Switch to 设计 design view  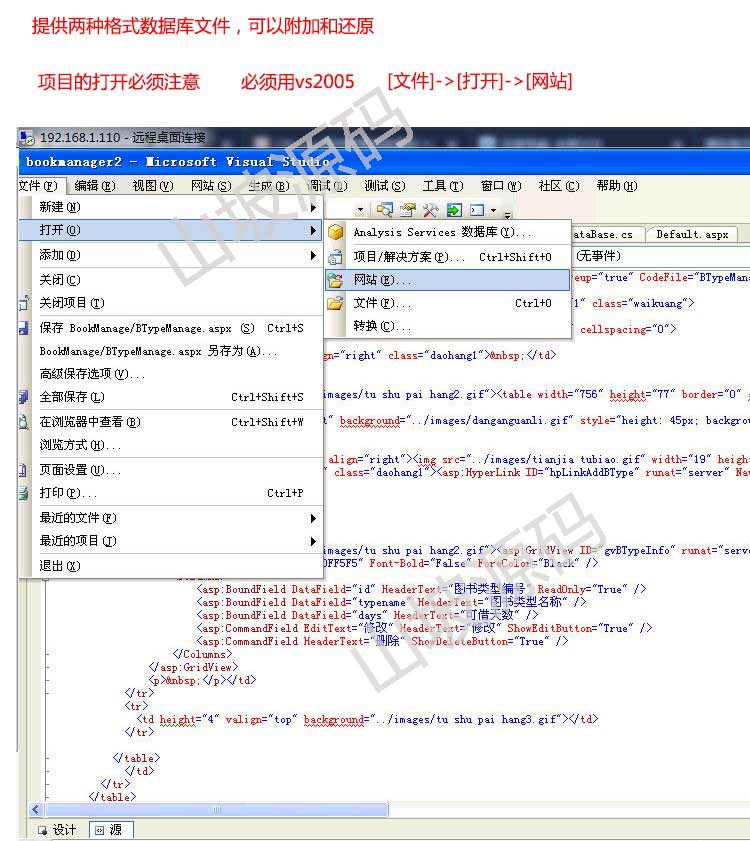click(x=57, y=830)
